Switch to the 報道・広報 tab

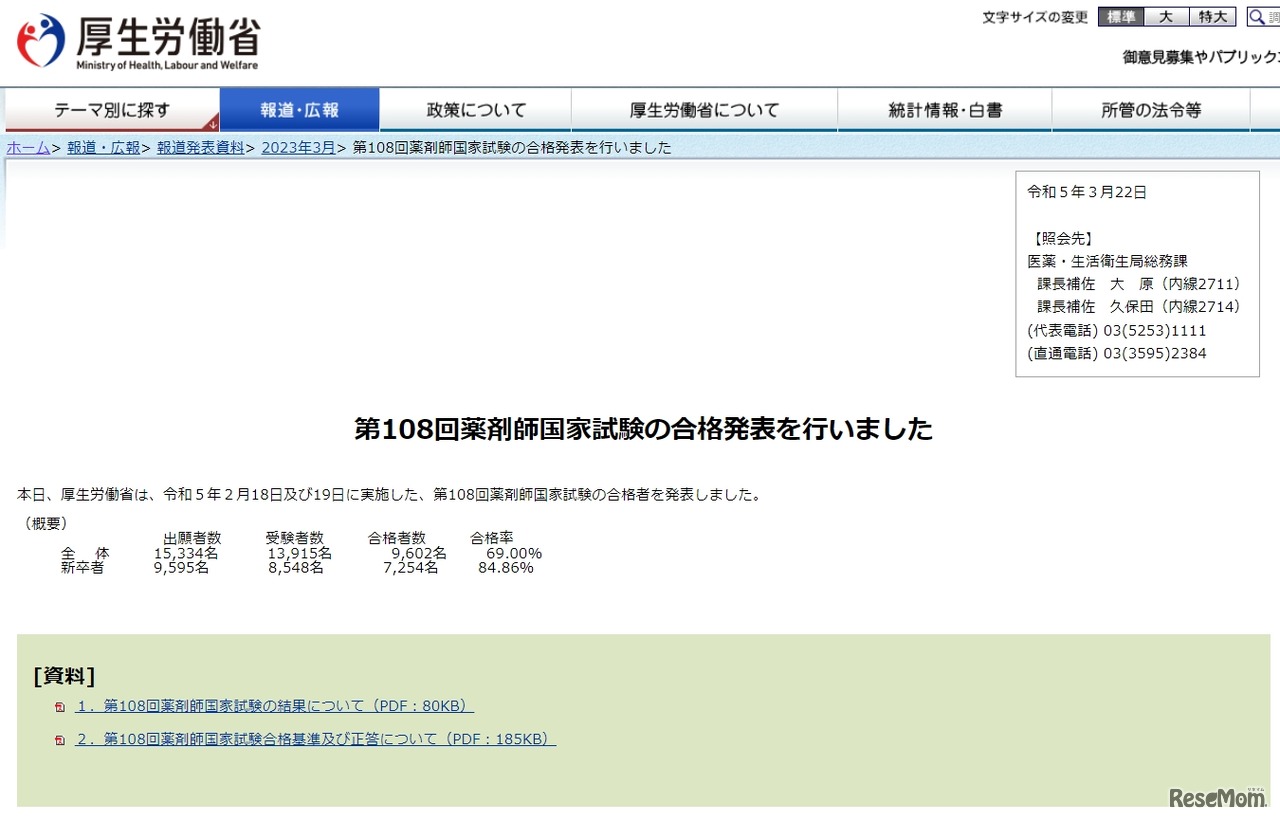[300, 110]
